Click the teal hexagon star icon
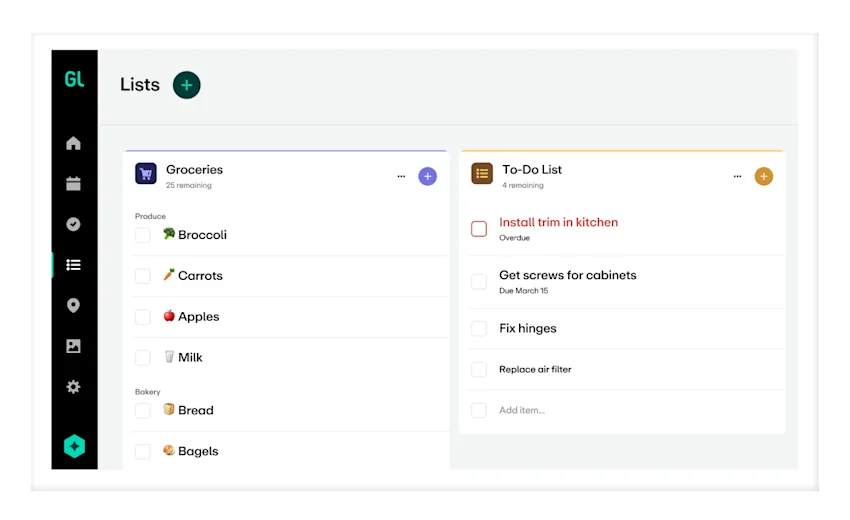Screen dimensions: 850x520 (74, 446)
